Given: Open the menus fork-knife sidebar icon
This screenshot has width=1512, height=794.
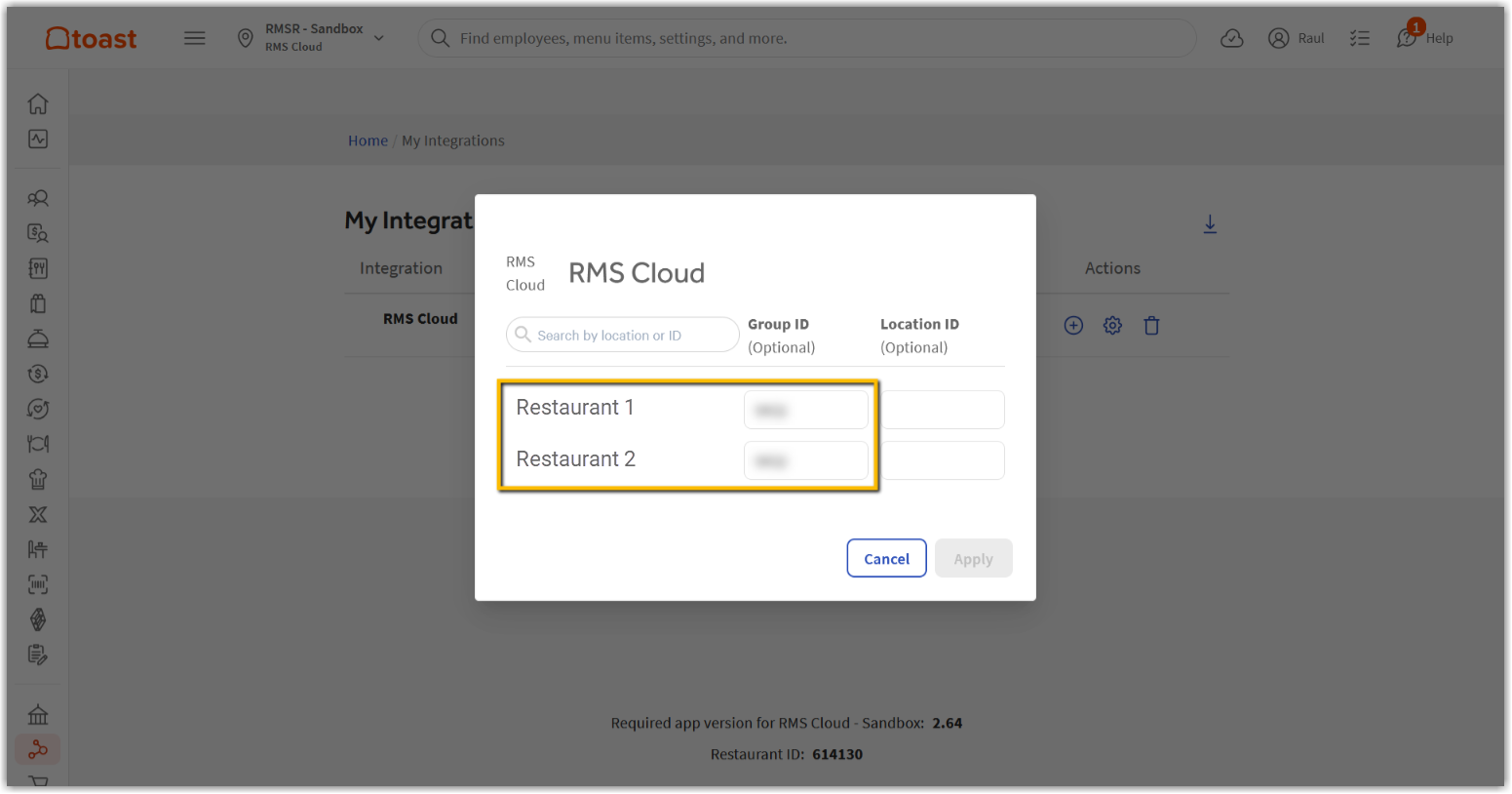Looking at the screenshot, I should [x=38, y=268].
